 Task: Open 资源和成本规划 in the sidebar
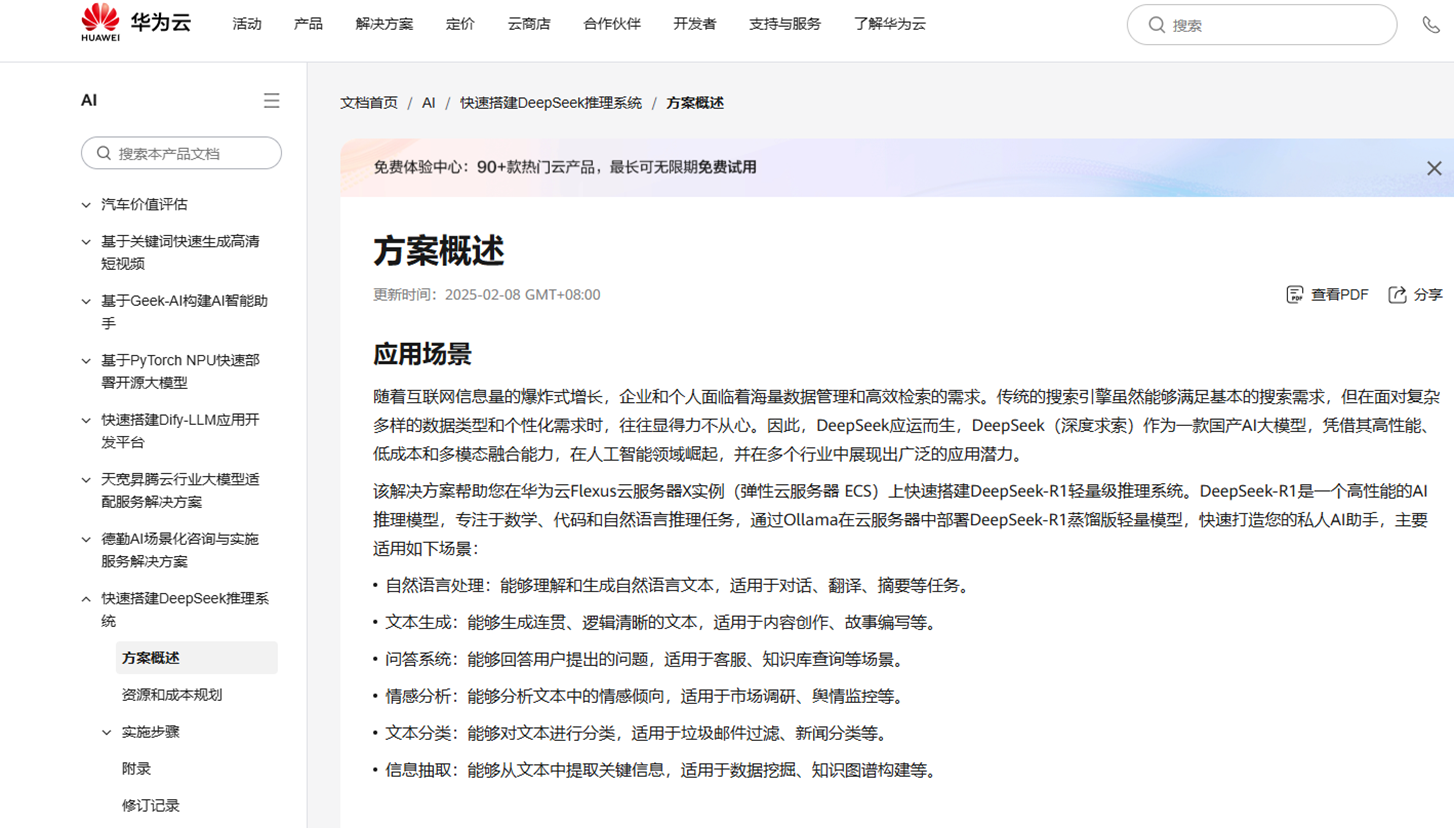(172, 695)
